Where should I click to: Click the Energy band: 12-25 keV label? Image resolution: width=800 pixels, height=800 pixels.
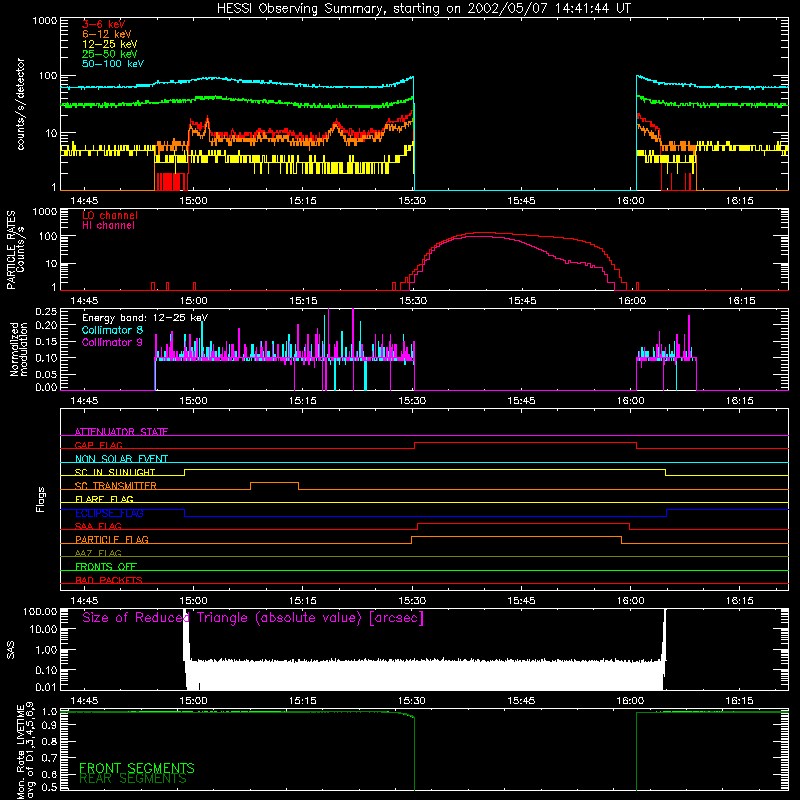[145, 318]
